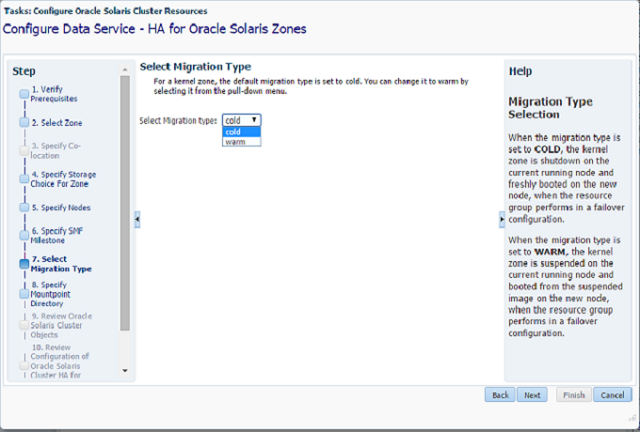
Task: Click the Back button
Action: [500, 395]
